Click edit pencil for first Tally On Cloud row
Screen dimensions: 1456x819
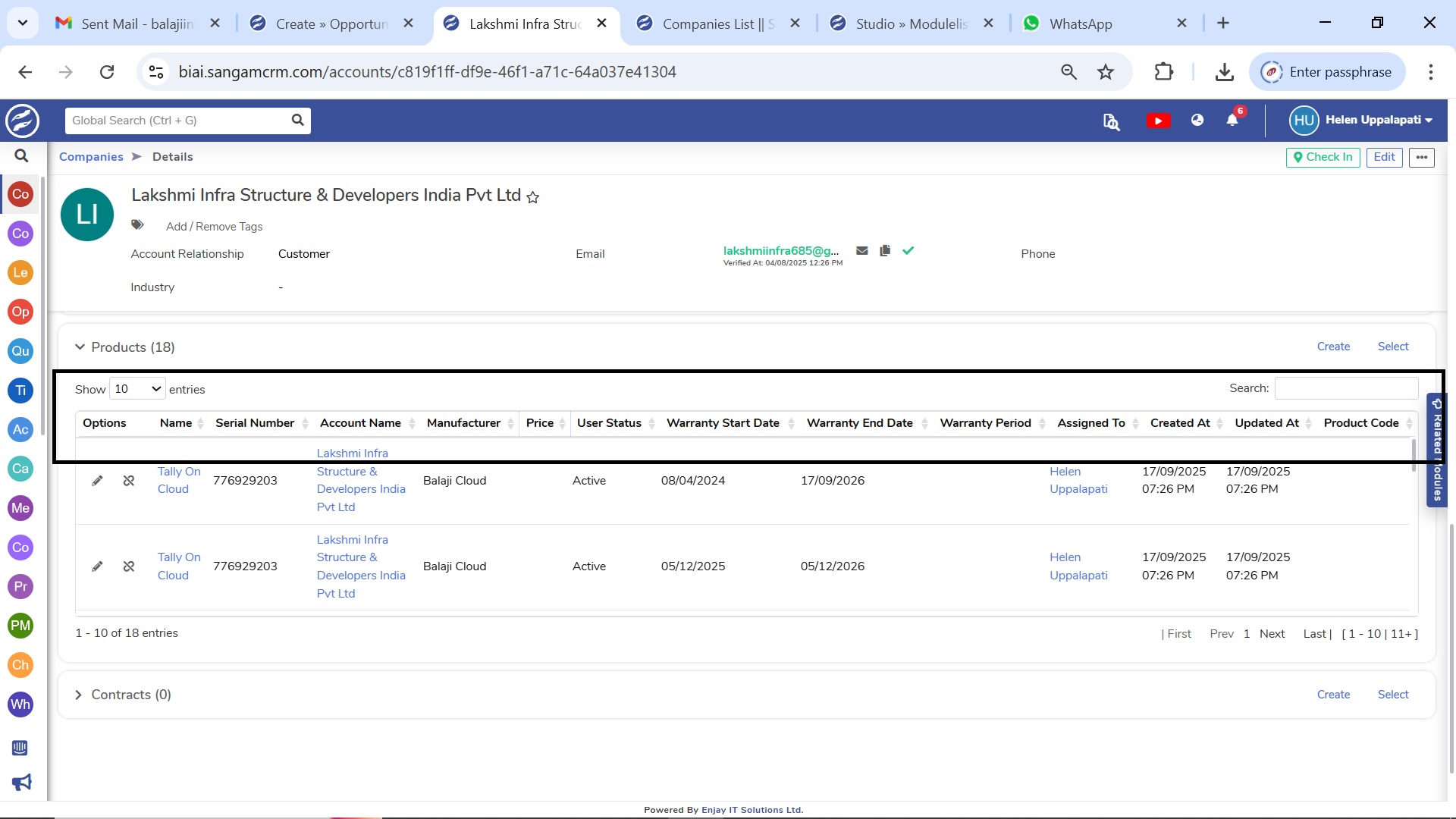[97, 481]
